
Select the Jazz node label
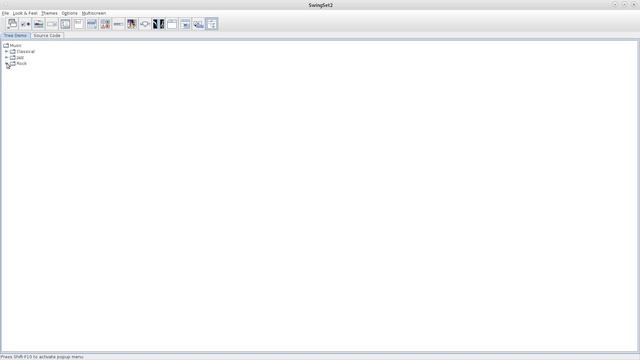click(20, 58)
